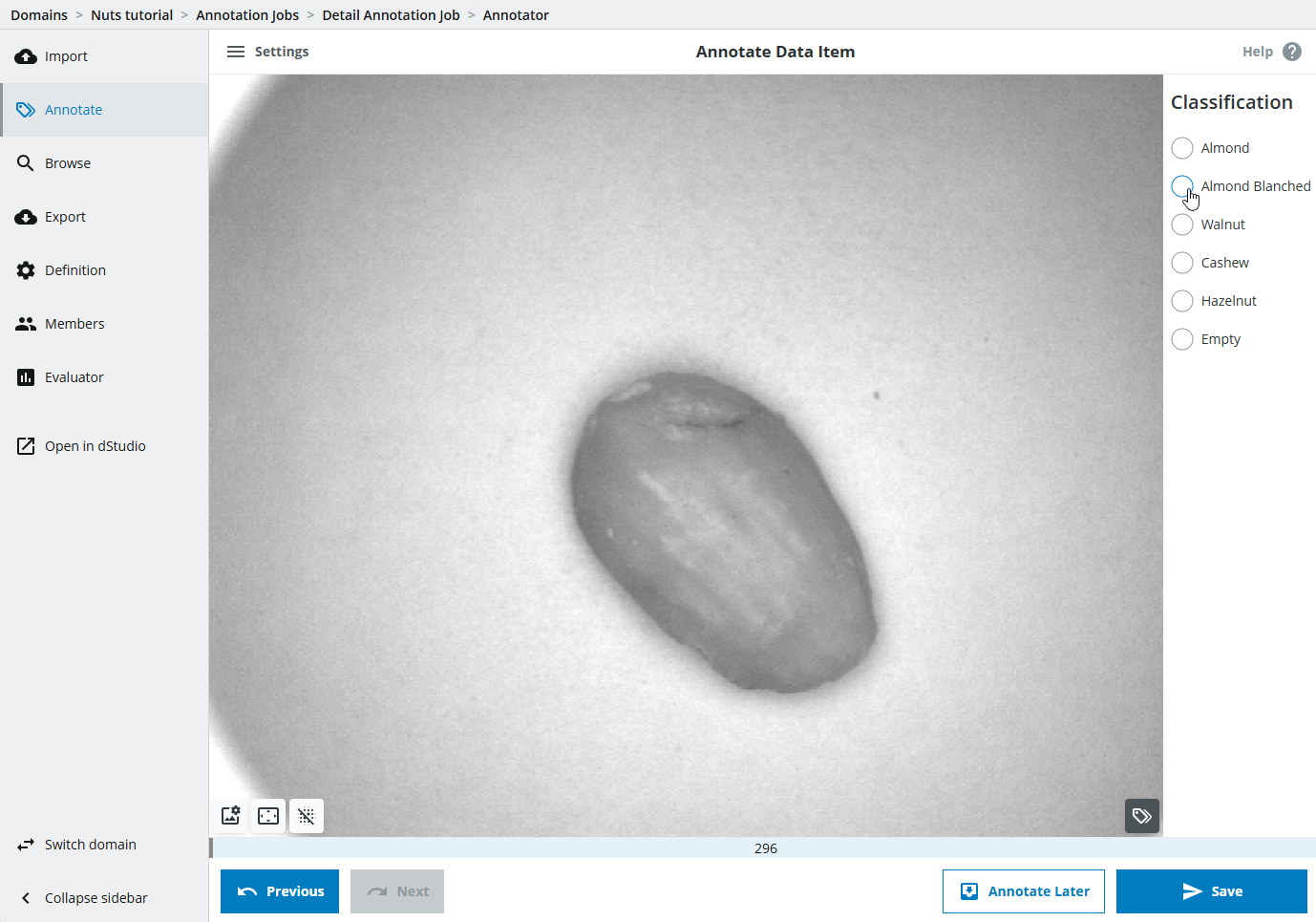Click the Browse magnifier icon

tap(26, 163)
